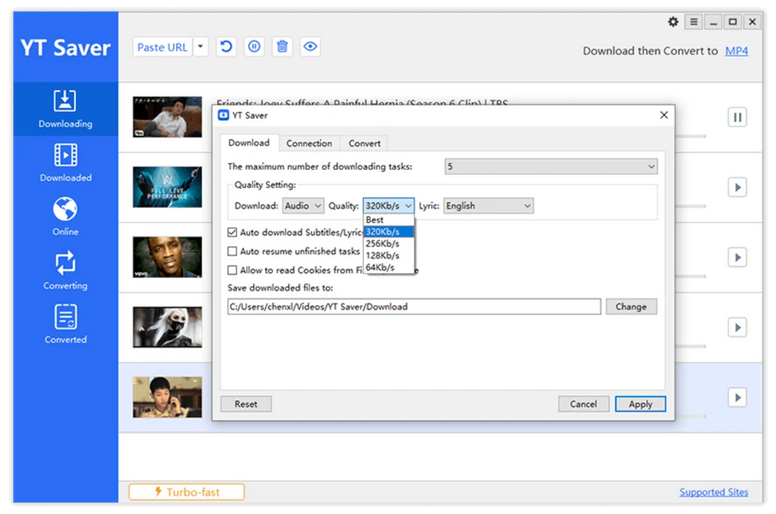Open the Downloaded section in the sidebar

(x=65, y=163)
